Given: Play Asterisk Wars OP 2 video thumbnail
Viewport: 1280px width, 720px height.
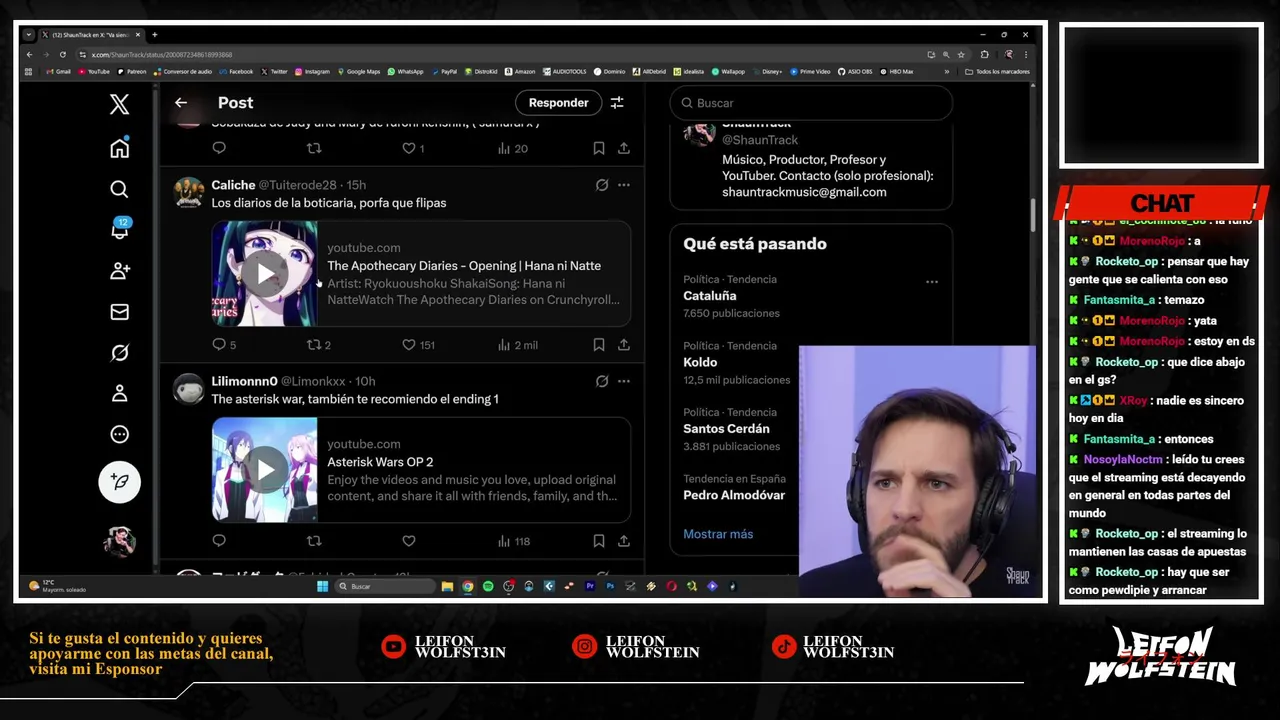Looking at the screenshot, I should tap(265, 469).
